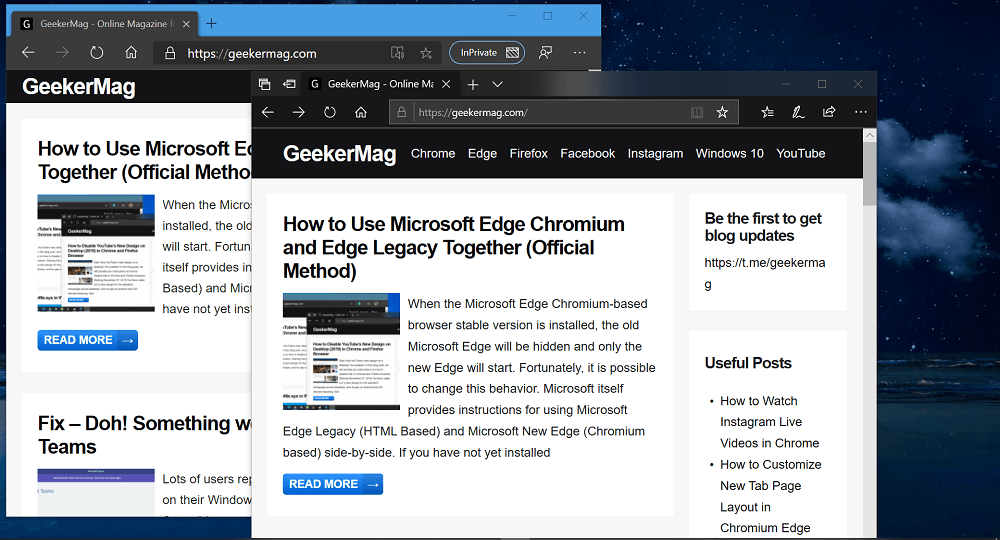Viewport: 1000px width, 540px height.
Task: Set these tabs aside in Edge Legacy
Action: (289, 84)
